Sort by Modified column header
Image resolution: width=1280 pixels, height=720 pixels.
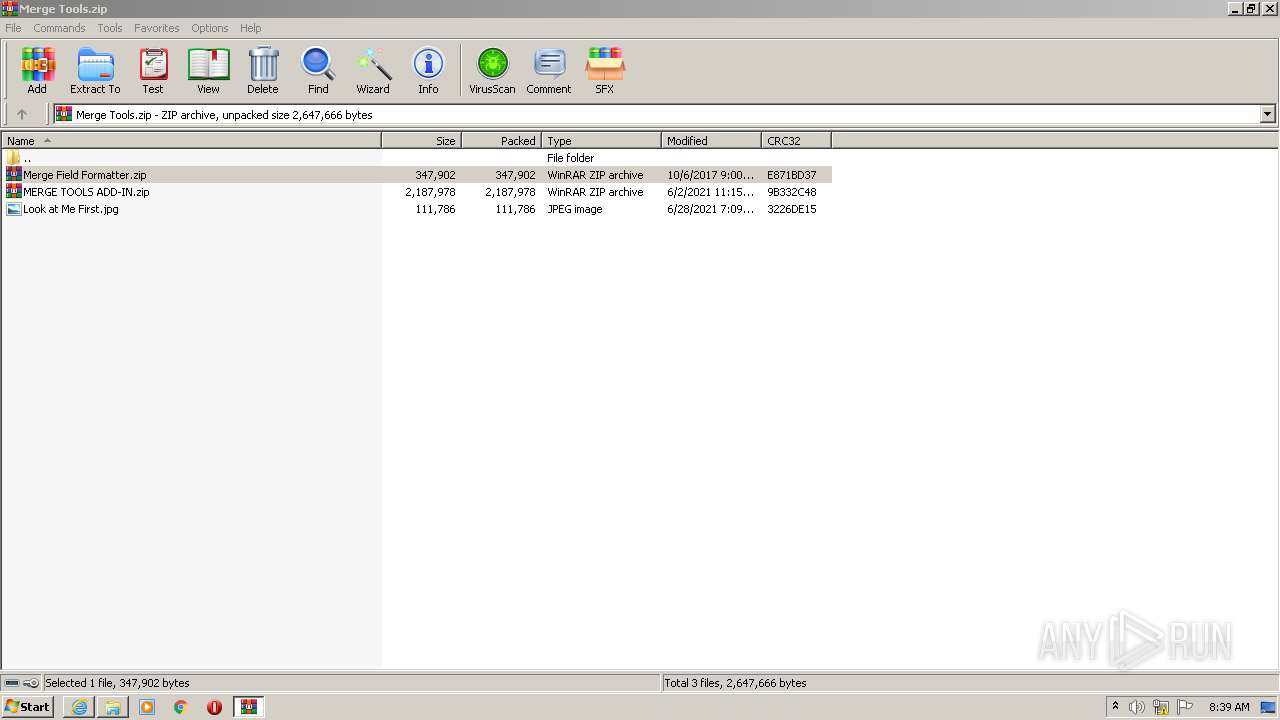point(712,141)
